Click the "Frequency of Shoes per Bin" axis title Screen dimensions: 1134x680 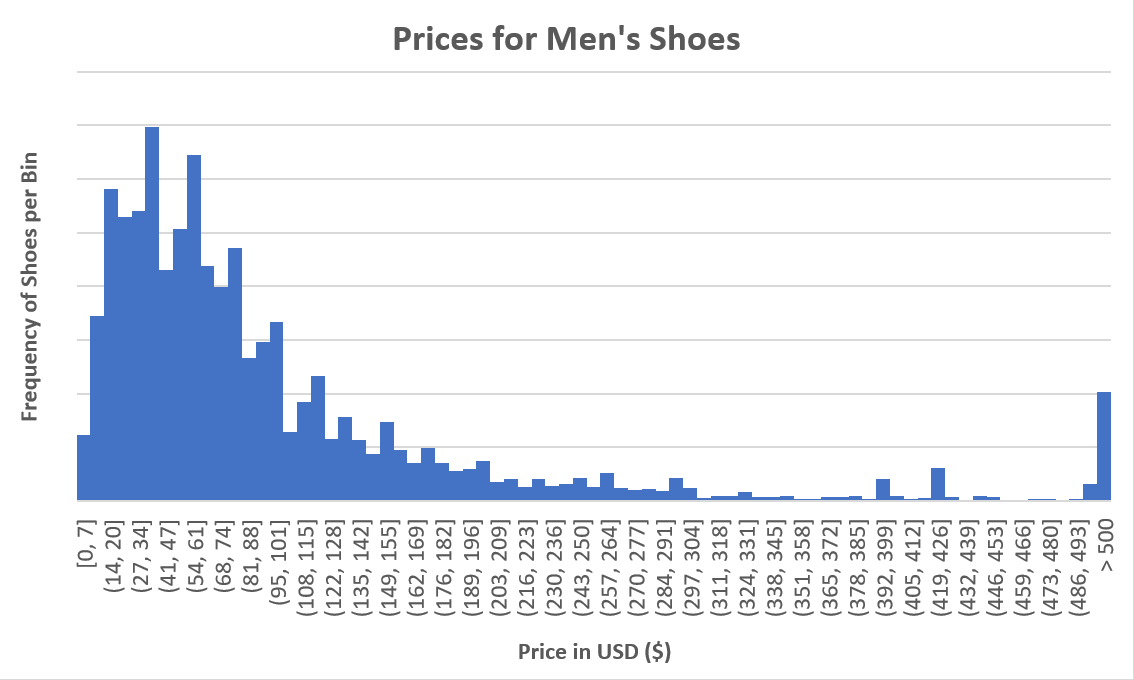click(31, 287)
